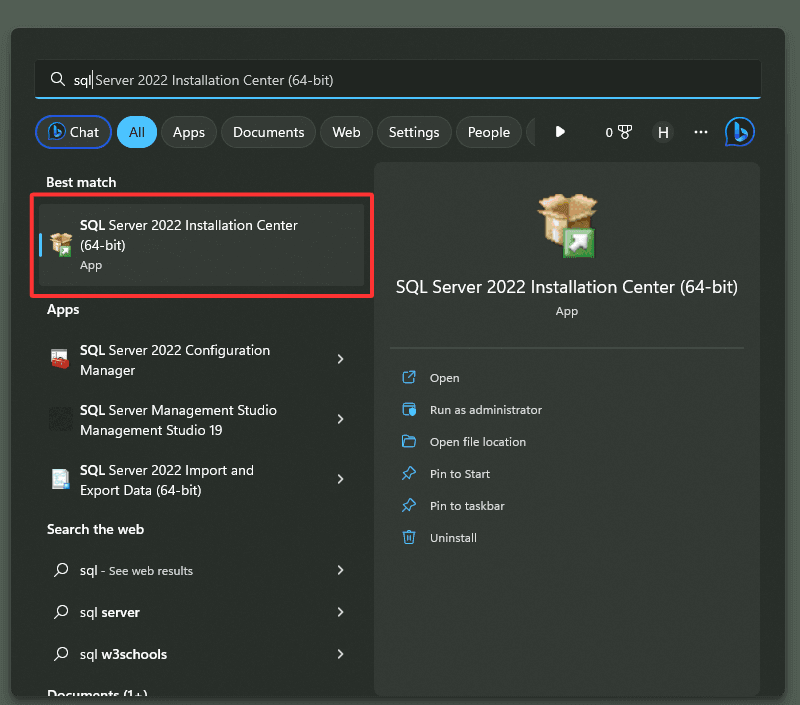Expand the 'sql server' suggestion chevron
Viewport: 800px width, 705px height.
[x=340, y=612]
